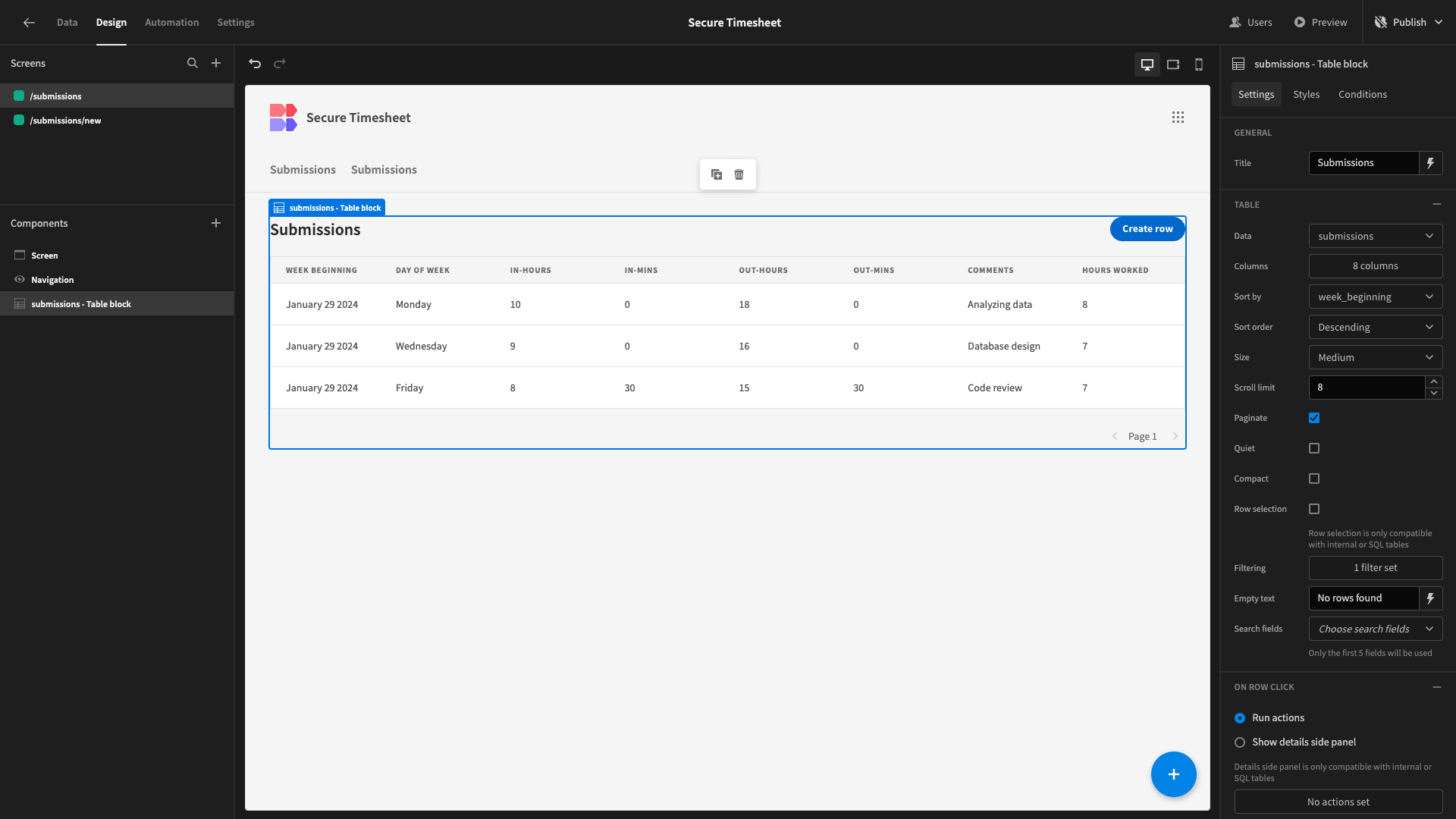Add a new screen with plus icon
The width and height of the screenshot is (1456, 819).
pos(216,64)
